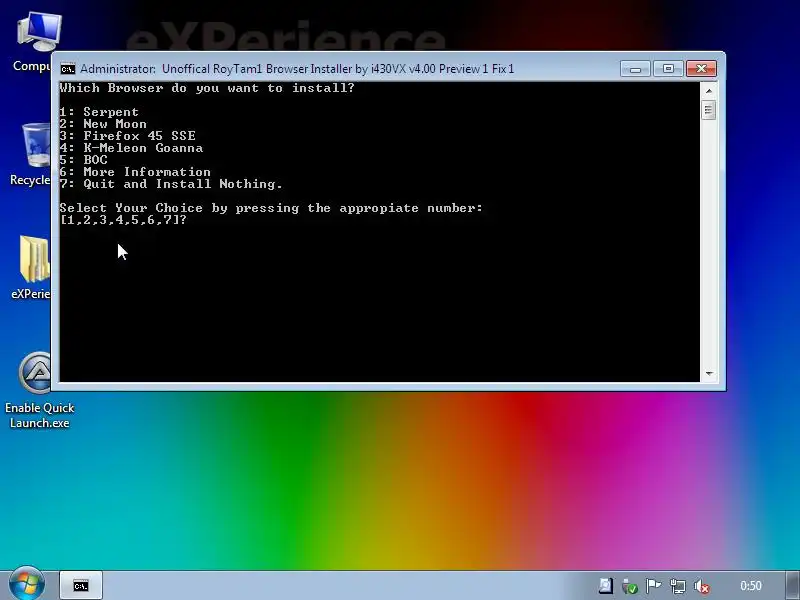Image resolution: width=800 pixels, height=600 pixels.
Task: Click the cmd icon in window title bar
Action: (67, 69)
